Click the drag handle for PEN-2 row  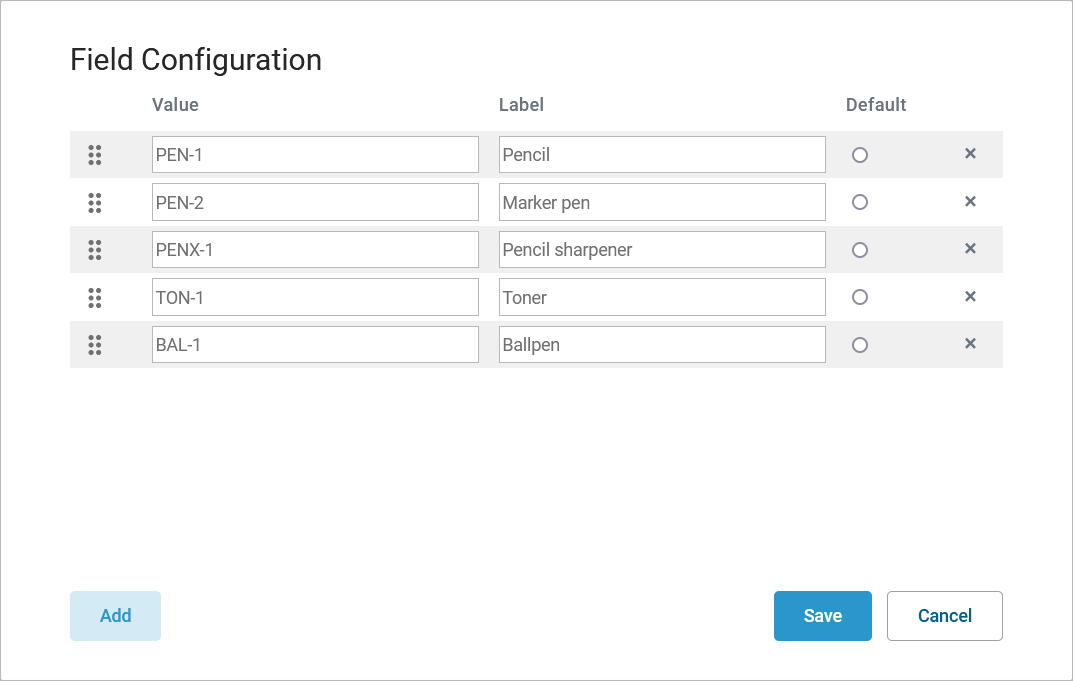[95, 202]
